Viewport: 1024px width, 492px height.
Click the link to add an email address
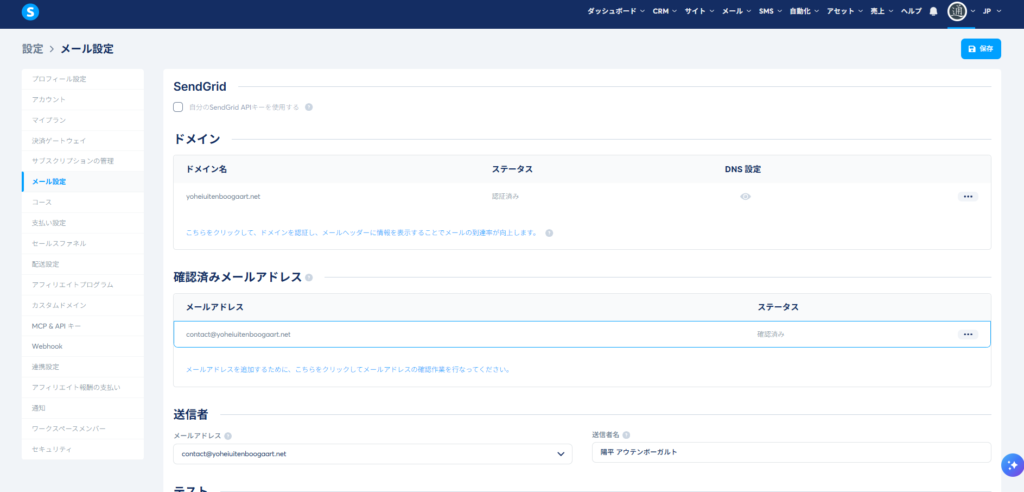click(348, 369)
